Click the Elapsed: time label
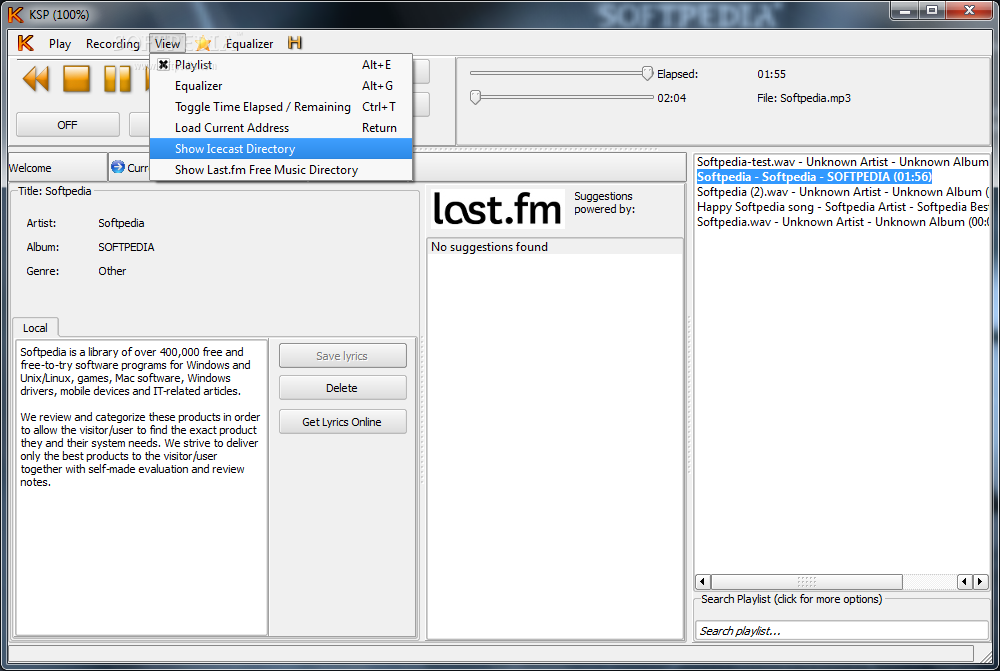 coord(677,74)
